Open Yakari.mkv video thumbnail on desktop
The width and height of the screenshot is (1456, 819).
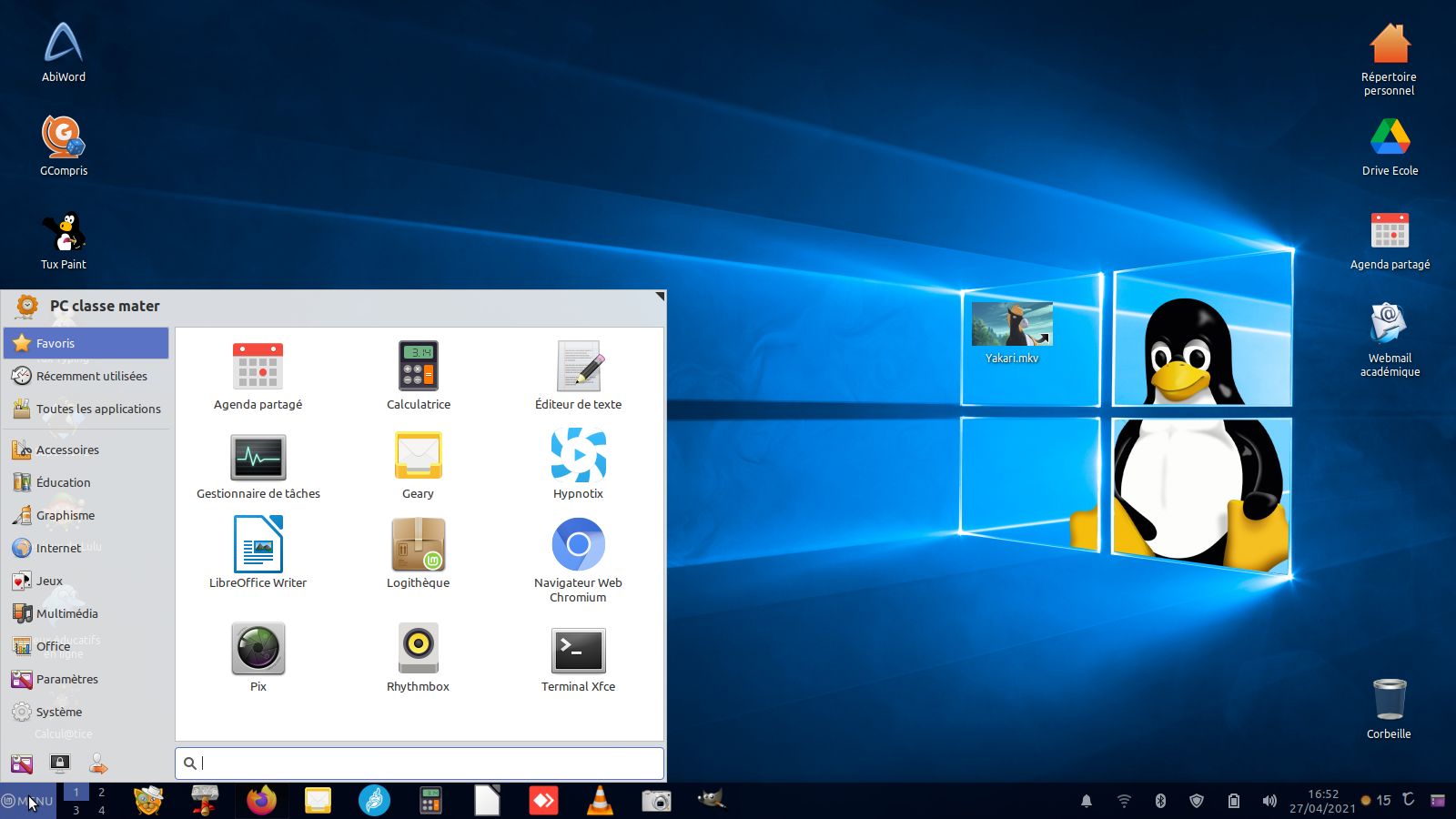coord(1012,333)
